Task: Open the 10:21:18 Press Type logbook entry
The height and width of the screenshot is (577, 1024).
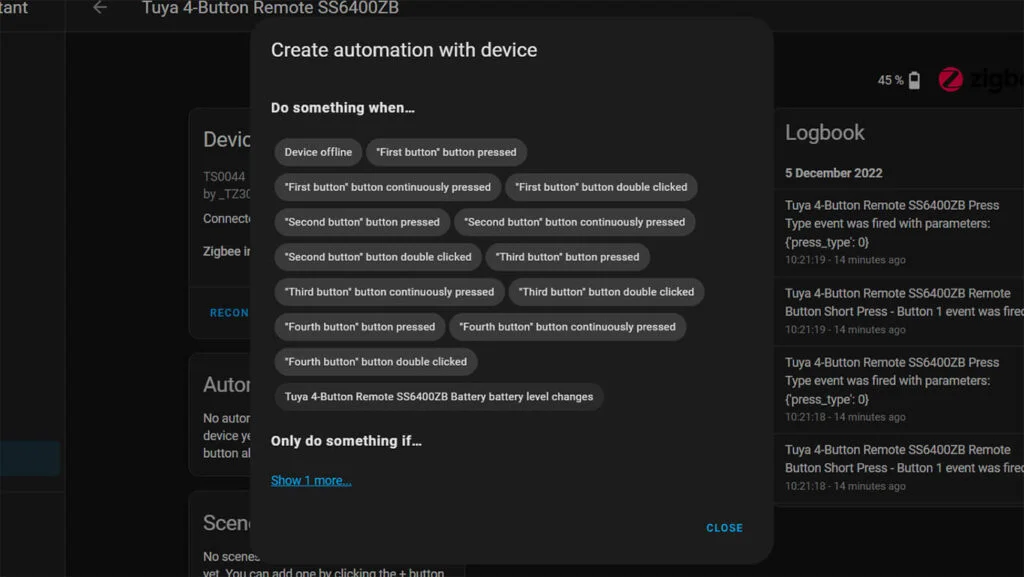Action: 899,389
